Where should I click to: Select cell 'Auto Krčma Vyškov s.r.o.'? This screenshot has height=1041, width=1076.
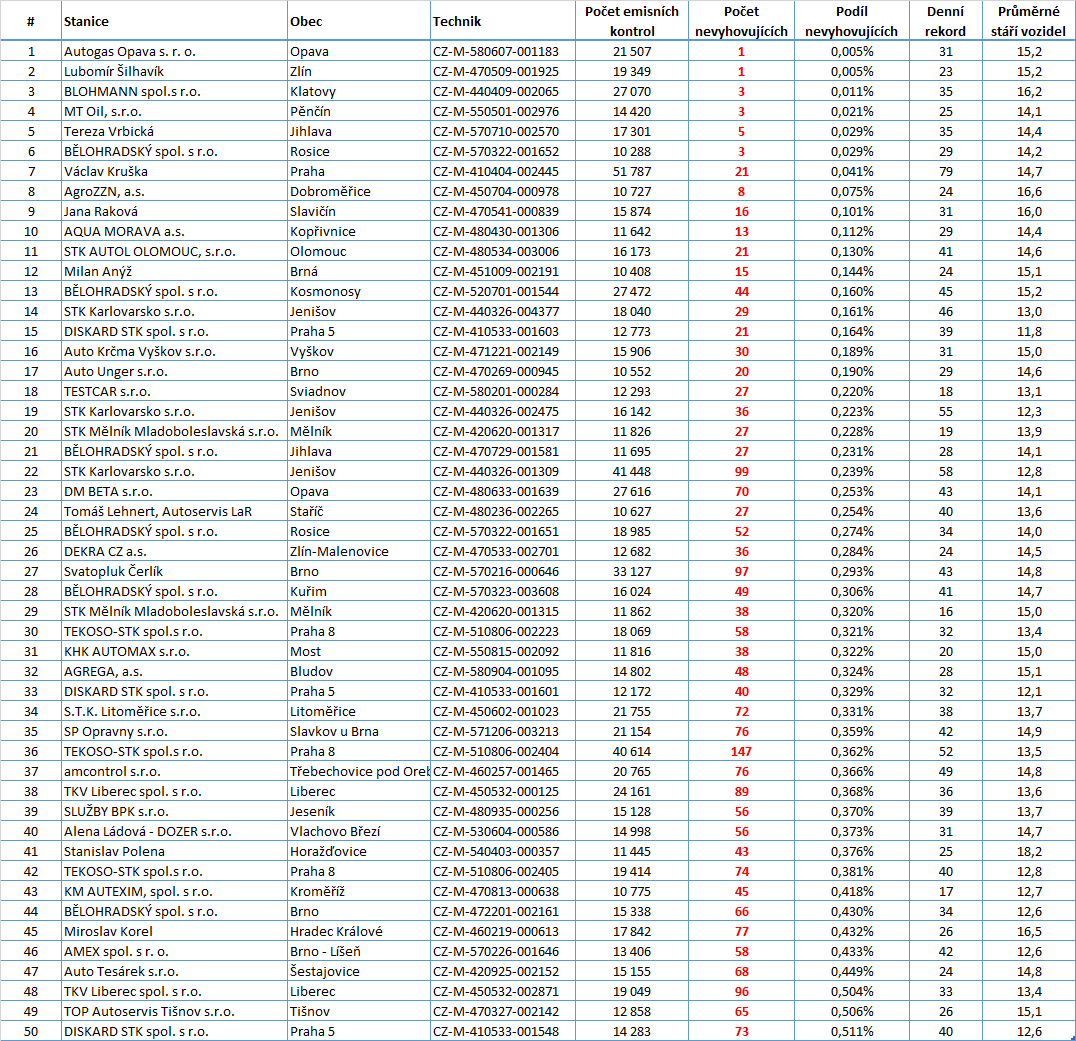coord(174,351)
